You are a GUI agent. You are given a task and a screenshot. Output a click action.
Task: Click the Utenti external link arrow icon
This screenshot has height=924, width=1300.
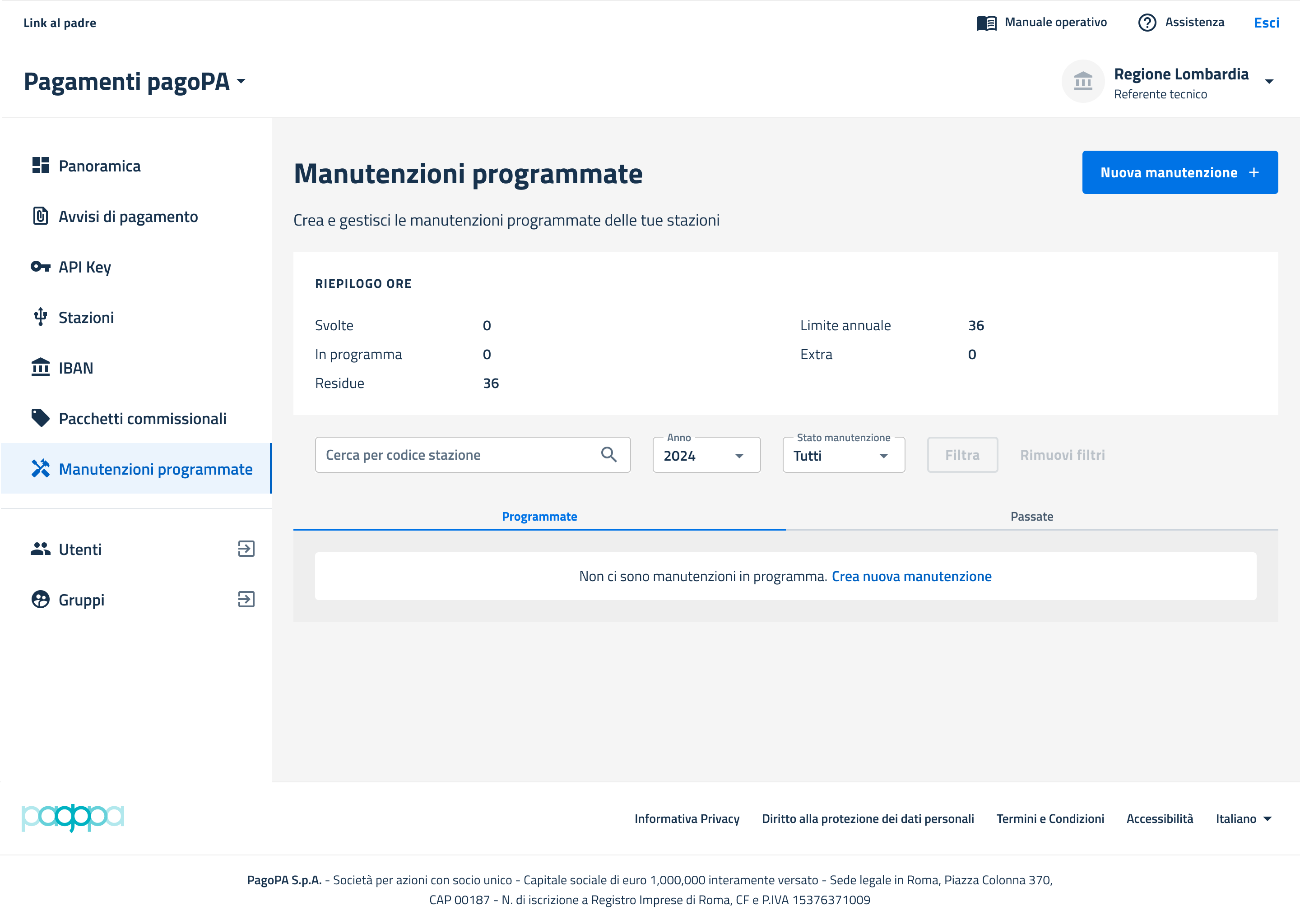(x=246, y=549)
